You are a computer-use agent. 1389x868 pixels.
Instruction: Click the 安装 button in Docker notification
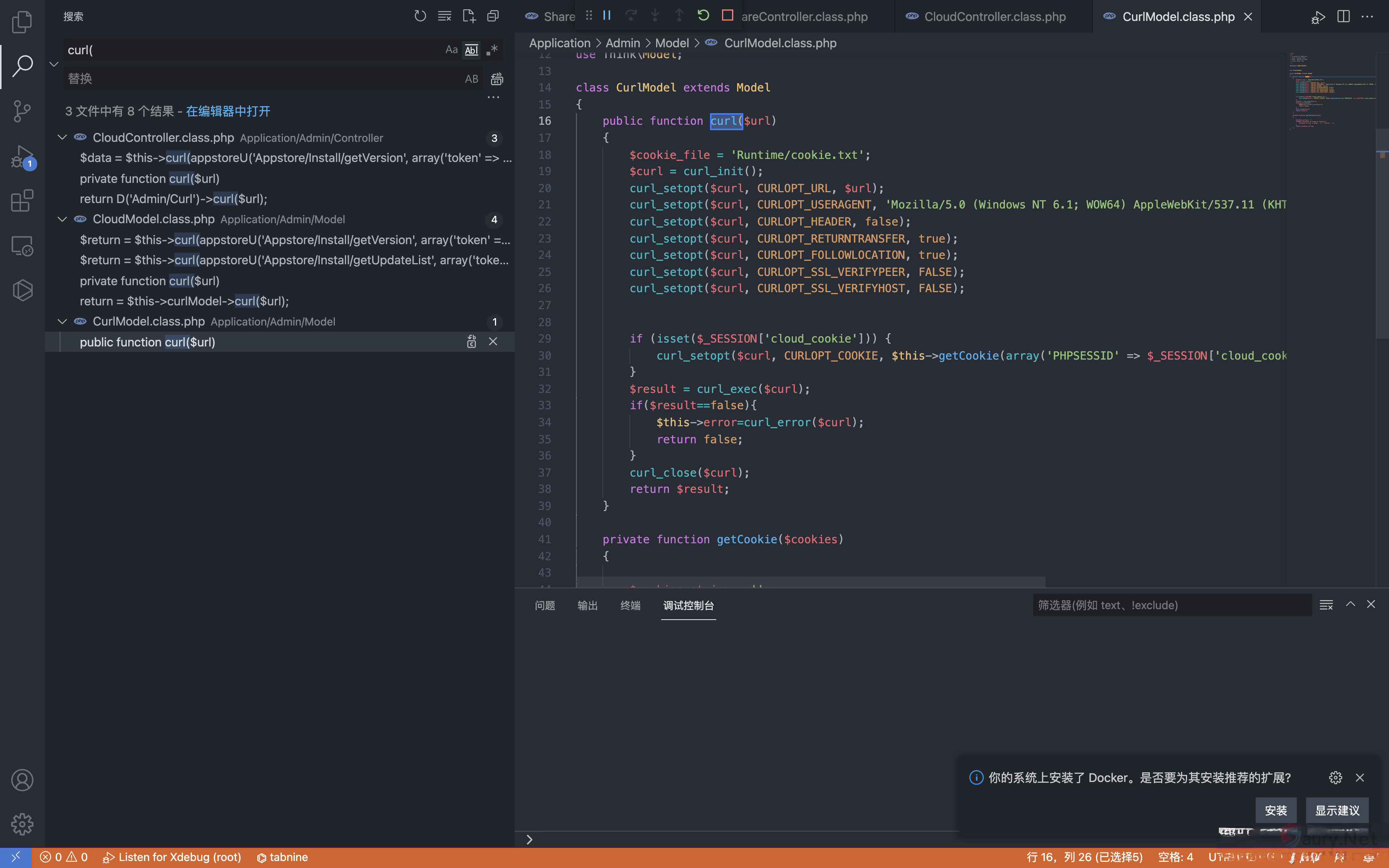[x=1275, y=810]
